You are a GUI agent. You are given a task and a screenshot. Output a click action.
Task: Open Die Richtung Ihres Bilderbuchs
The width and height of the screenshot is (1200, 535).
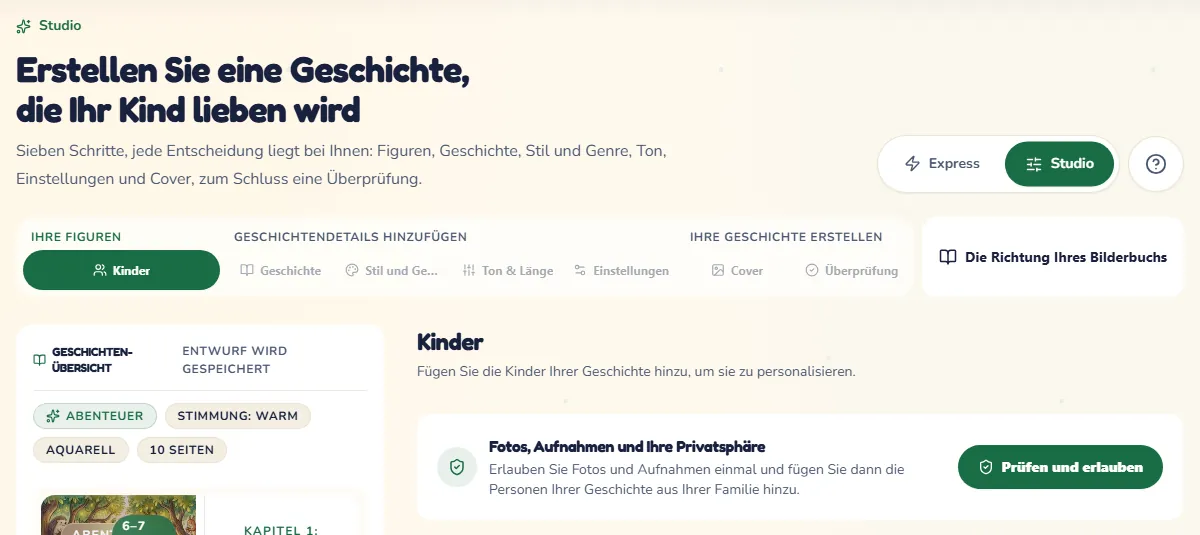click(x=1053, y=257)
